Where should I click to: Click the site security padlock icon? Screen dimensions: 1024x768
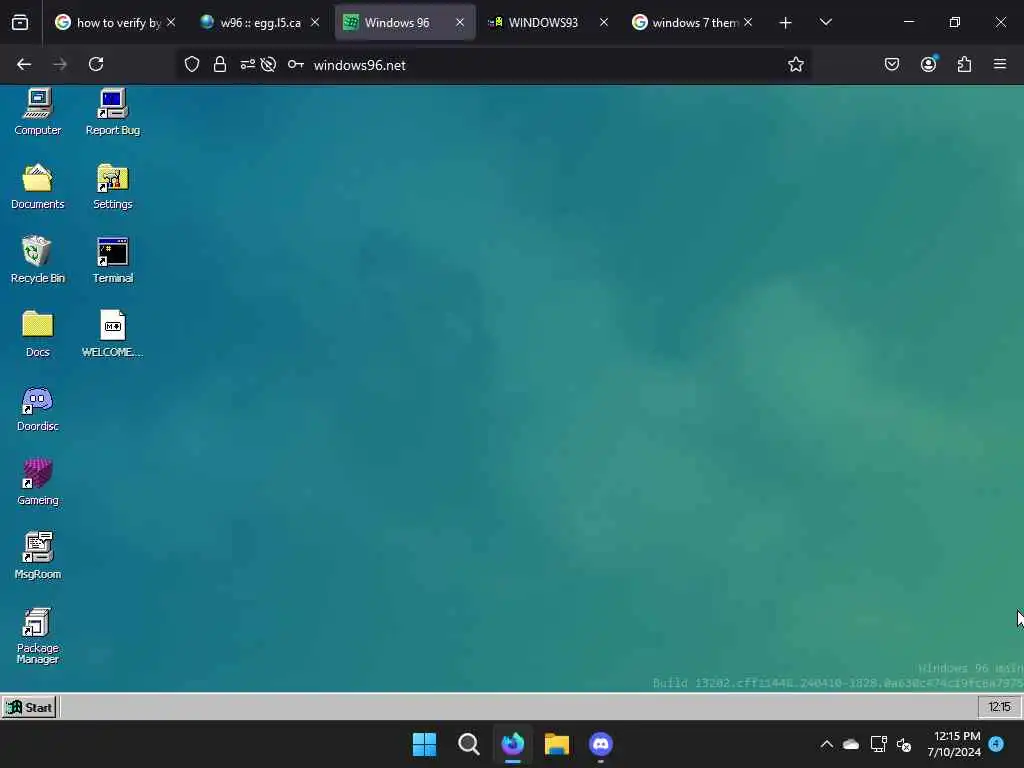pos(220,65)
